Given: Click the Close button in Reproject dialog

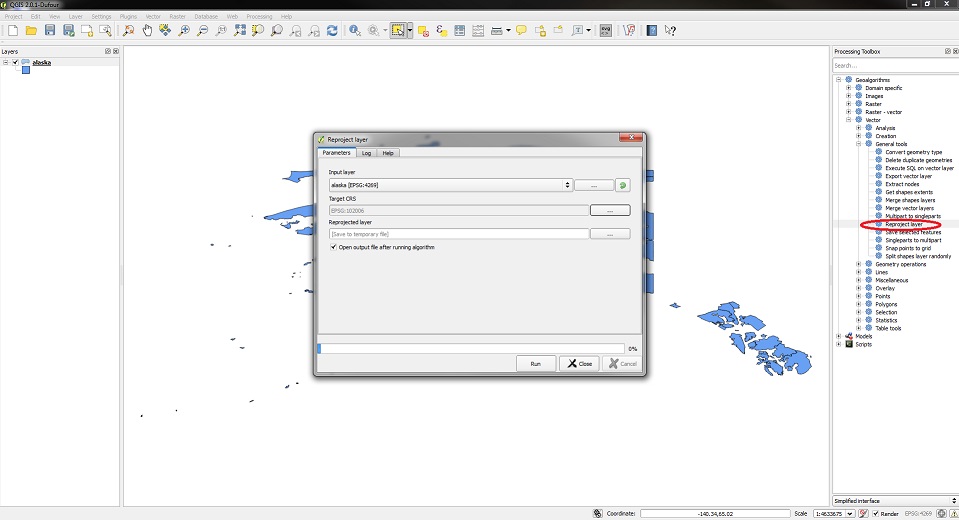Looking at the screenshot, I should coord(580,363).
